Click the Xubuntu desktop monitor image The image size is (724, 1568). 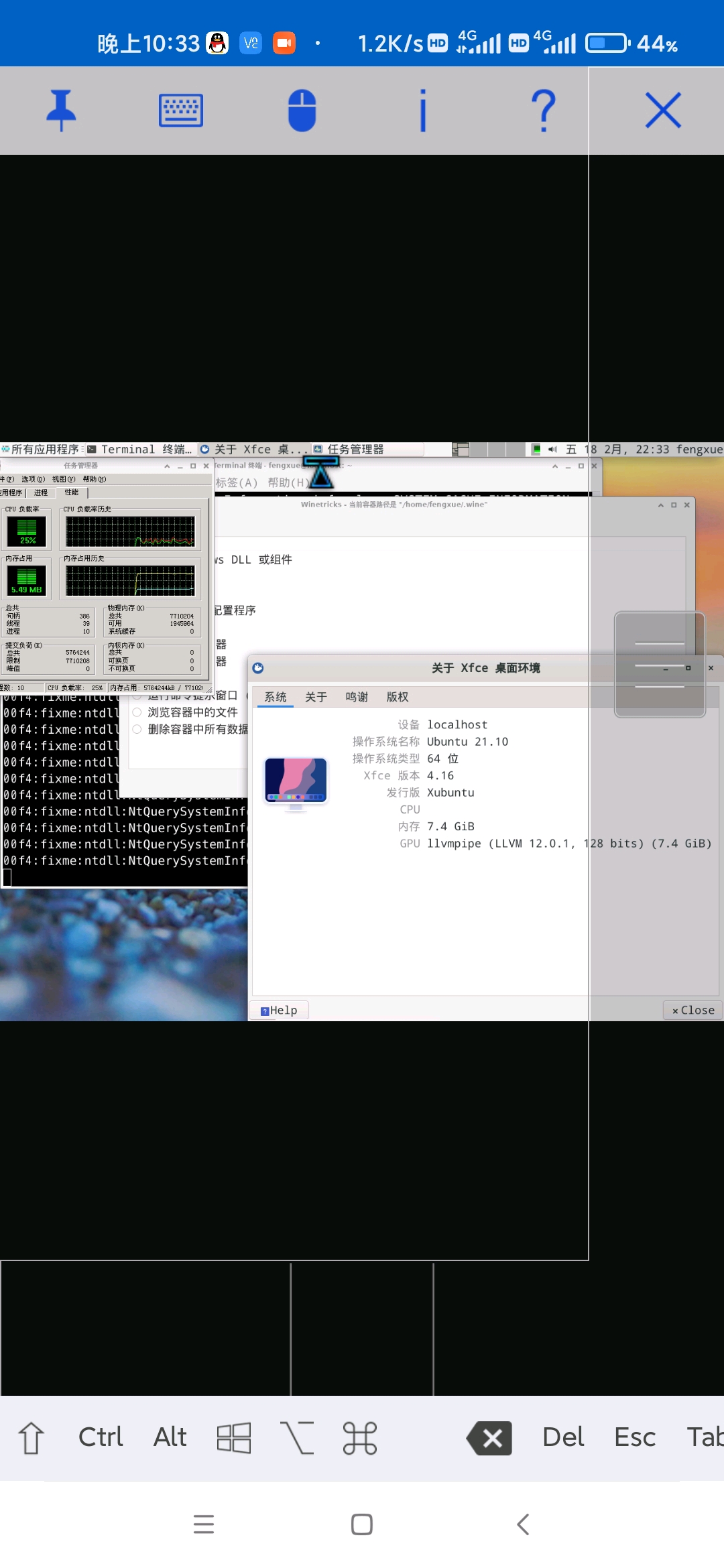pyautogui.click(x=296, y=784)
